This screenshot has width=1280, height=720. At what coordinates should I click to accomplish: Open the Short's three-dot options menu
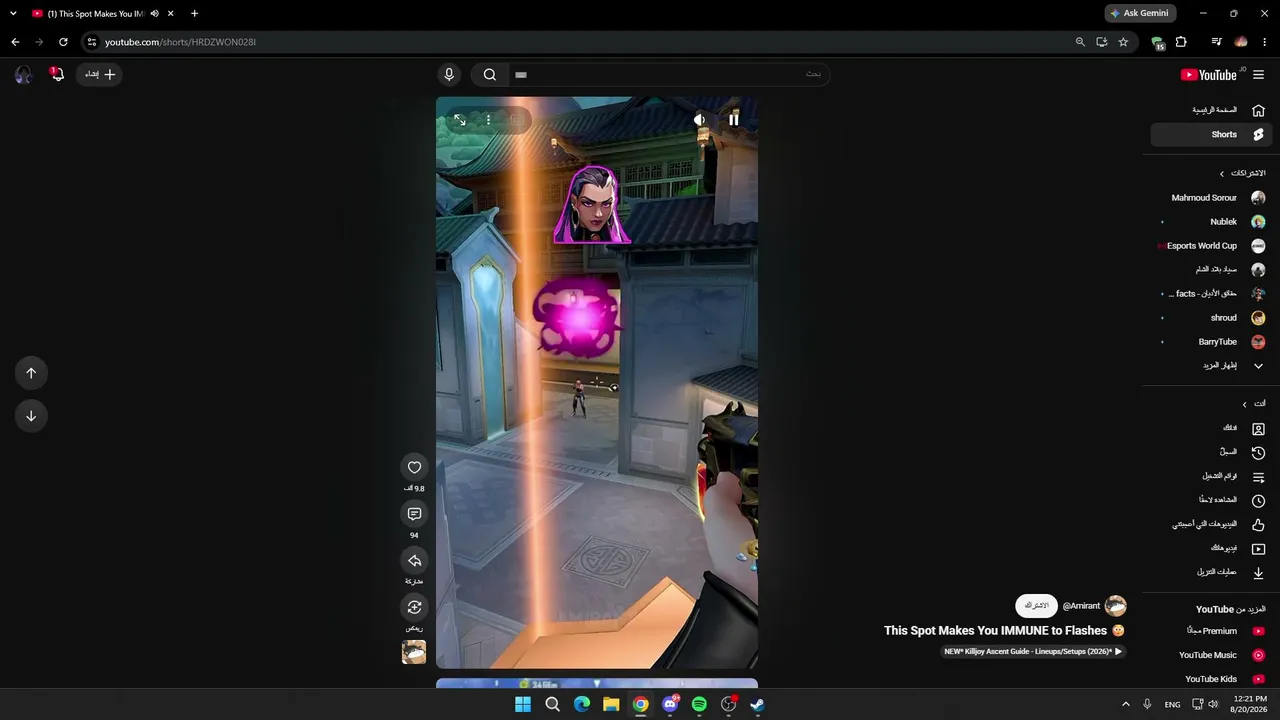tap(488, 119)
